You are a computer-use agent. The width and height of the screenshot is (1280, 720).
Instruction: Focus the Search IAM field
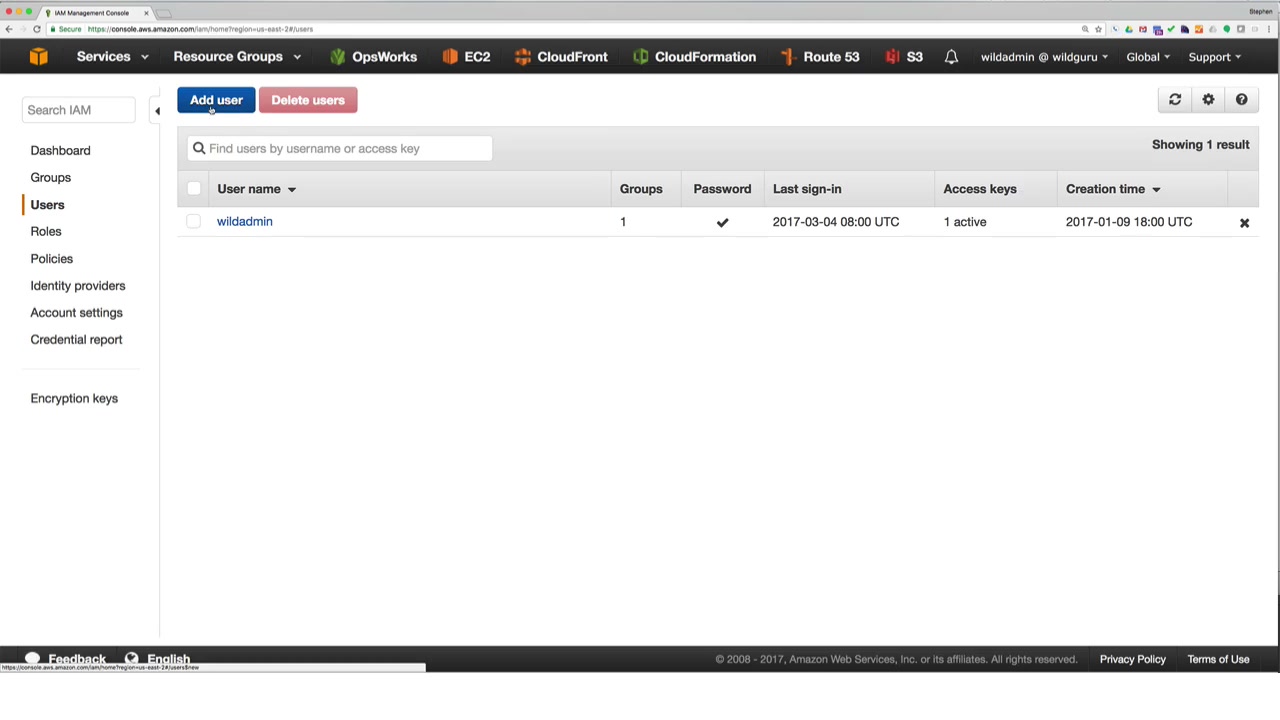tap(78, 110)
